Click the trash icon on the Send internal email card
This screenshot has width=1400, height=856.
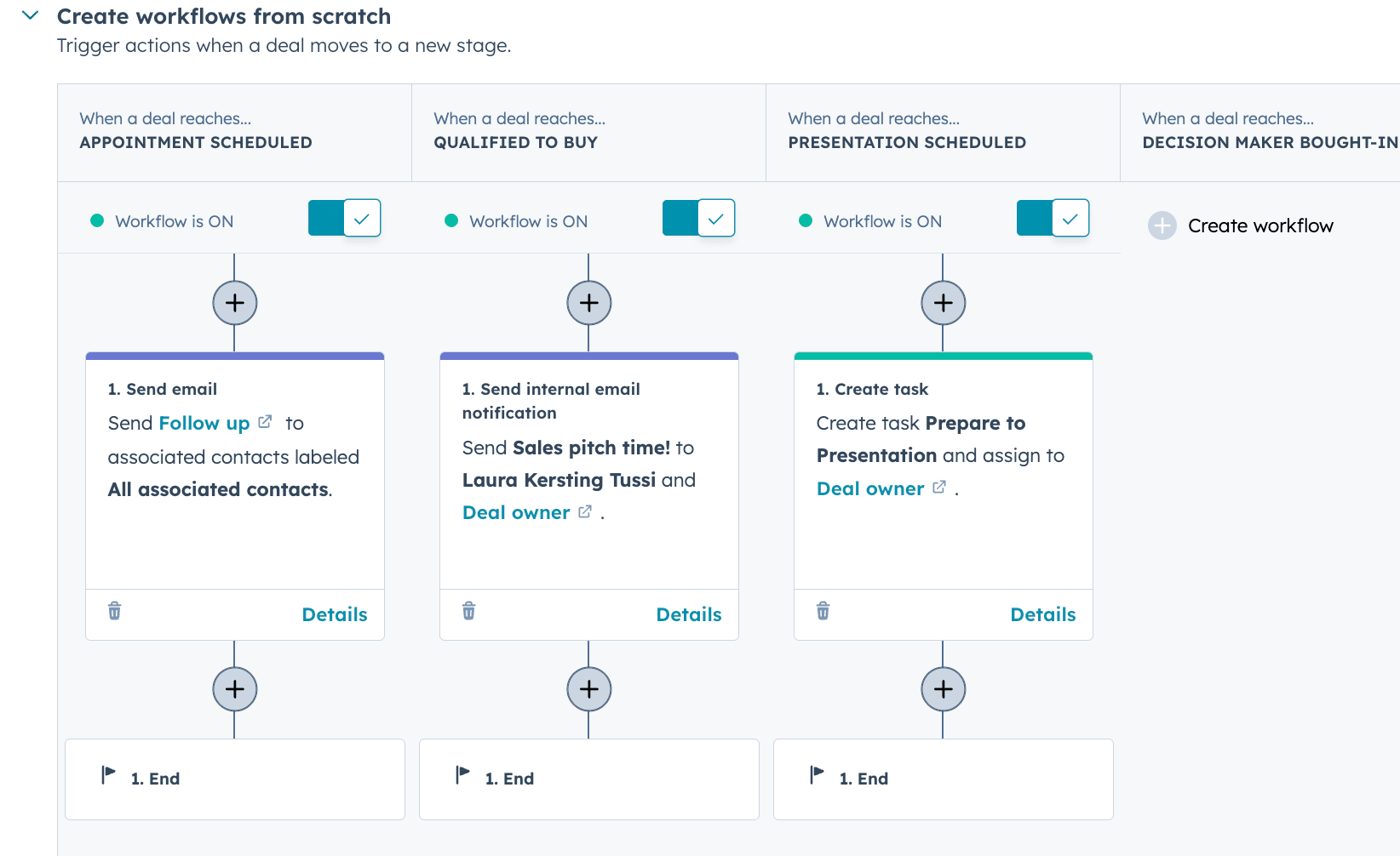(469, 614)
